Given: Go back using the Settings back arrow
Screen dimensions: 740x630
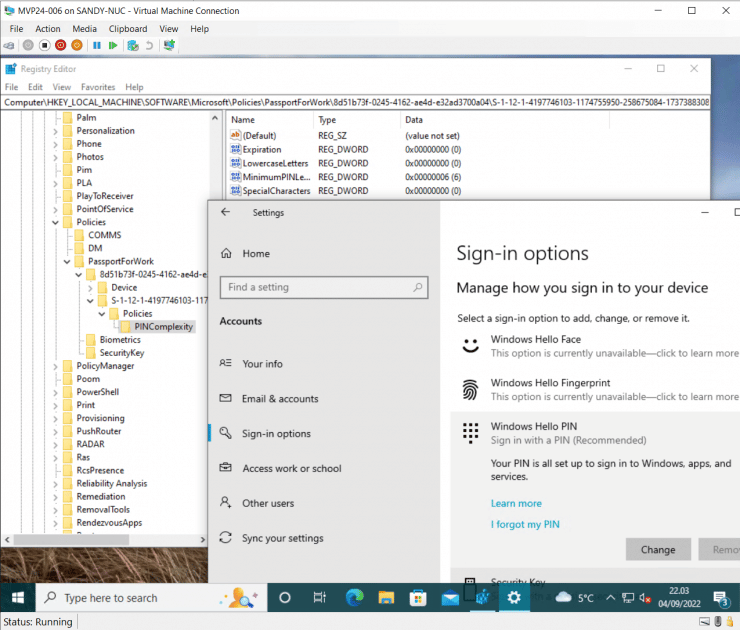Looking at the screenshot, I should coord(226,212).
